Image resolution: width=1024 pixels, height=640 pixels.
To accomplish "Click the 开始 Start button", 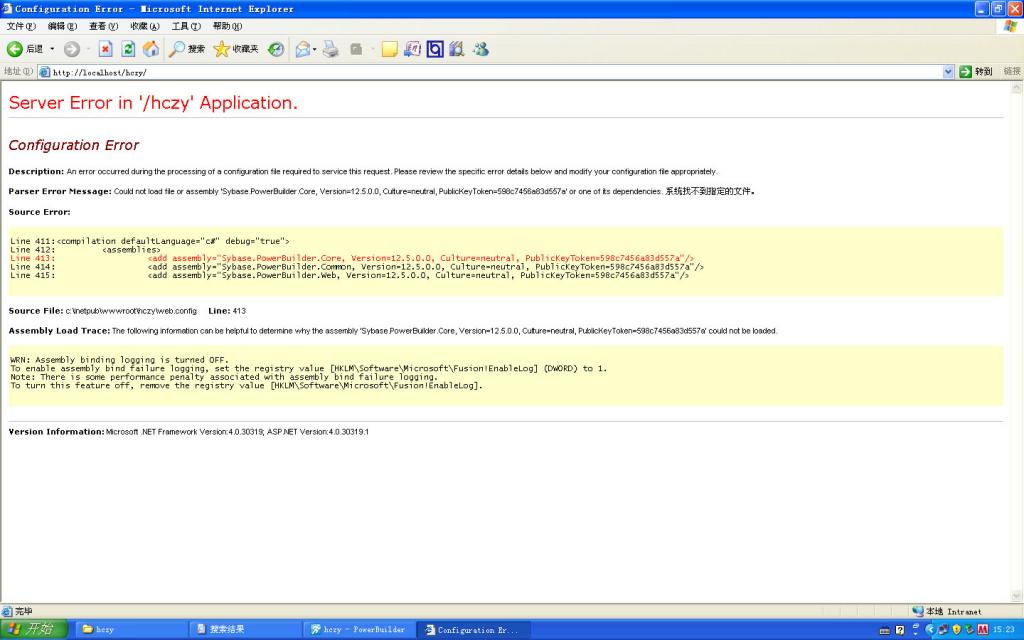I will [34, 630].
